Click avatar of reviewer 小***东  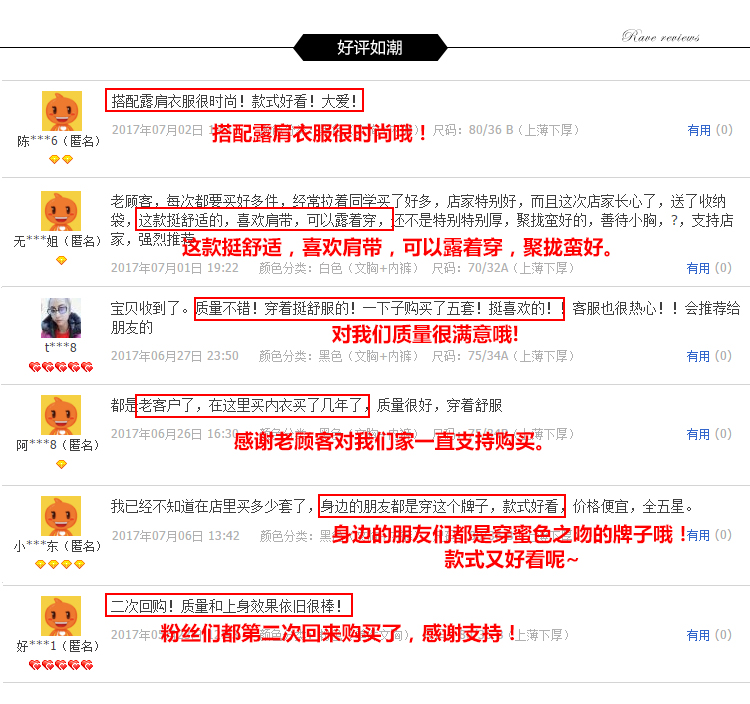(x=61, y=516)
